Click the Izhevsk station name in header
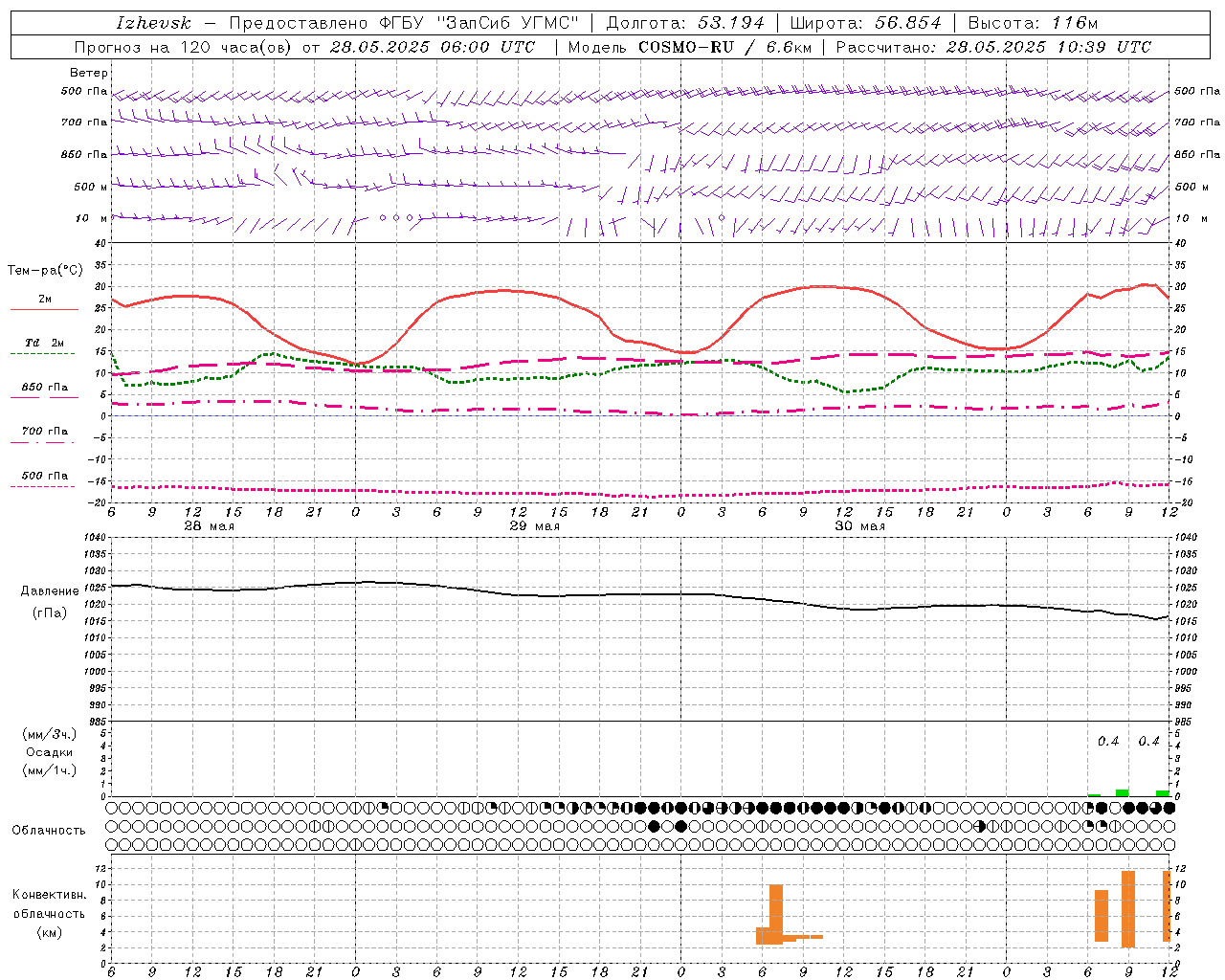This screenshot has height=980, width=1225. coord(153,23)
